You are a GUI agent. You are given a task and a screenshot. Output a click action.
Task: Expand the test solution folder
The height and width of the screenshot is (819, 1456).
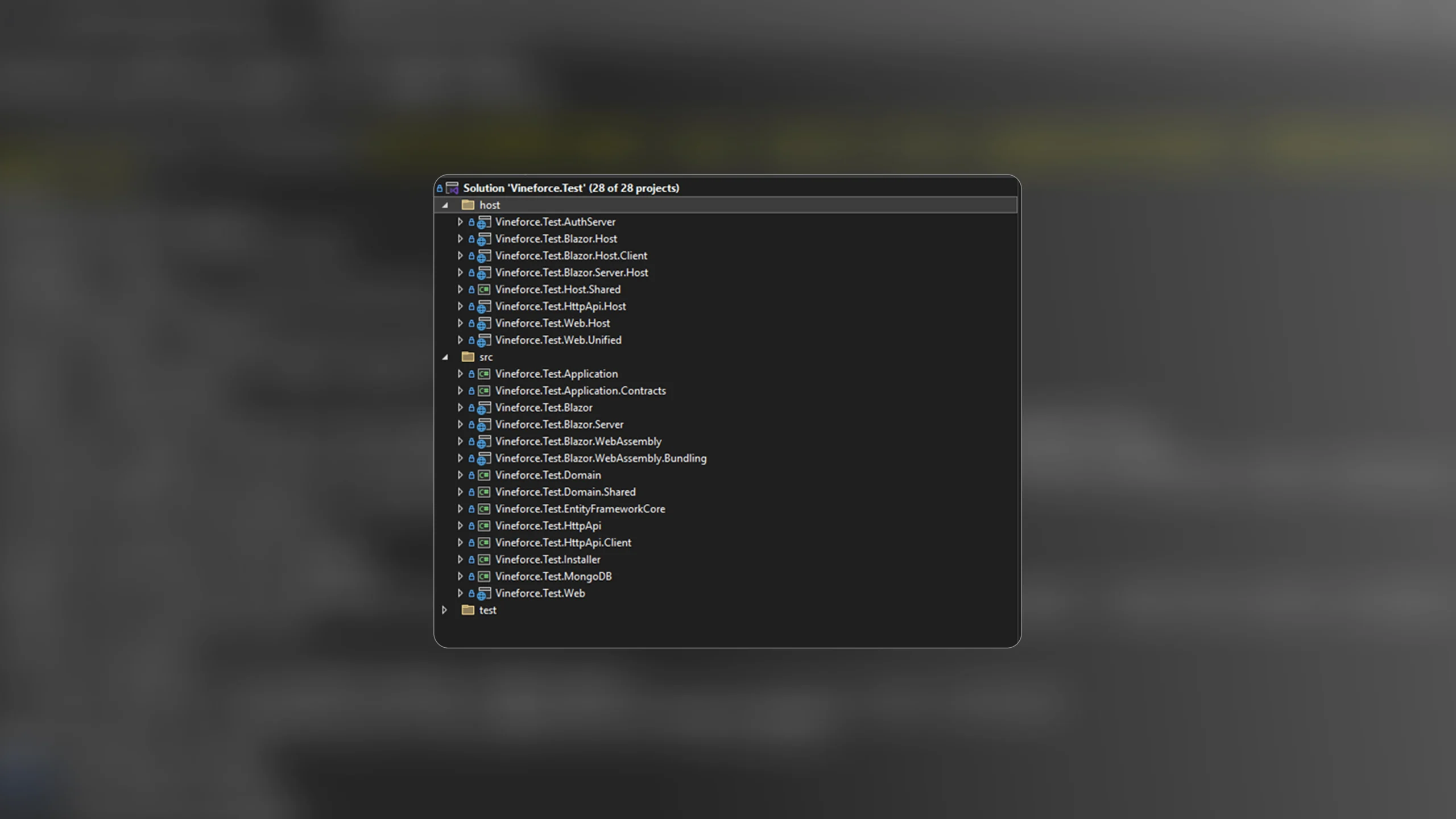(x=445, y=610)
